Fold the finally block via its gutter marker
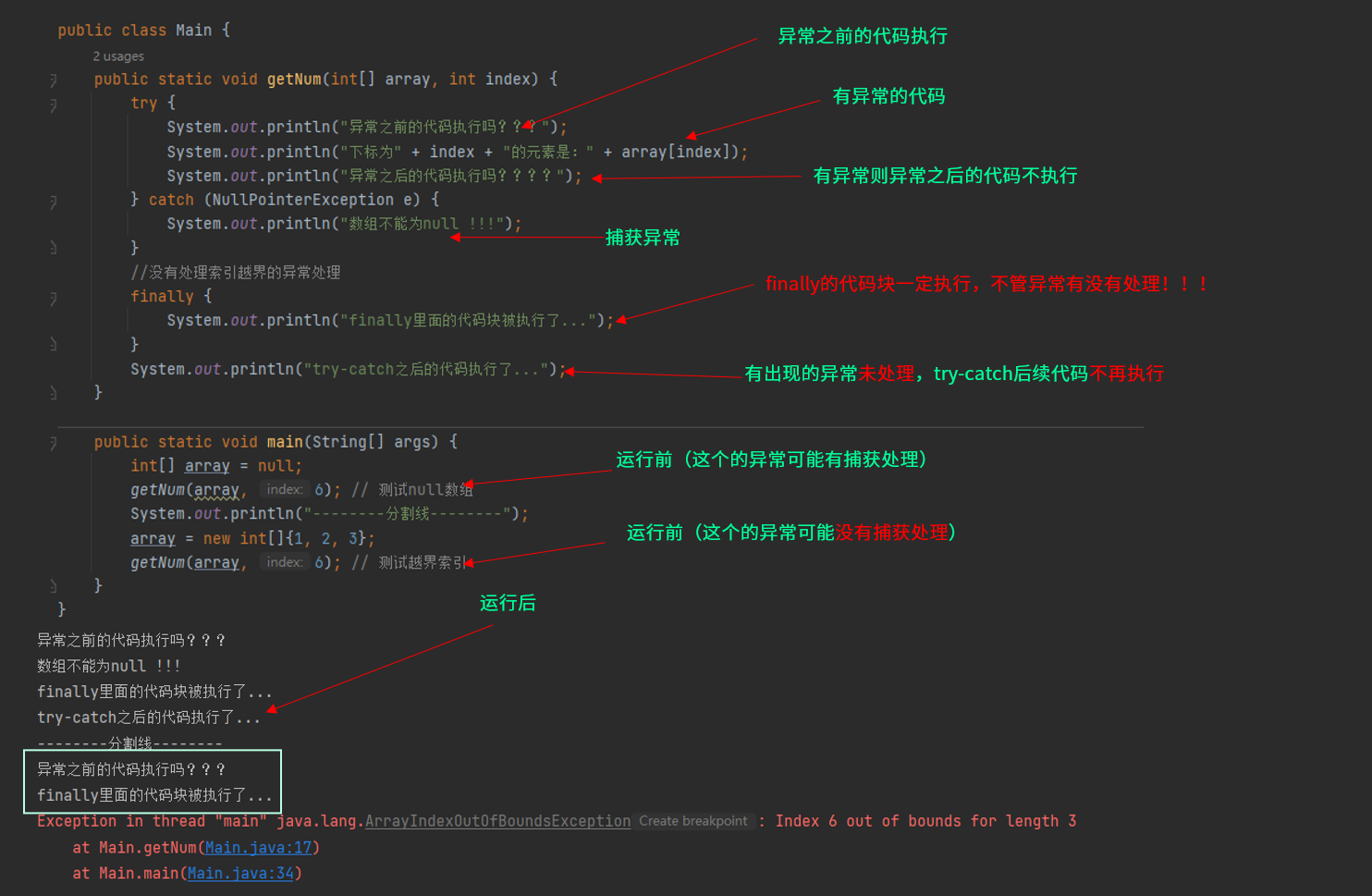The image size is (1372, 896). point(53,298)
